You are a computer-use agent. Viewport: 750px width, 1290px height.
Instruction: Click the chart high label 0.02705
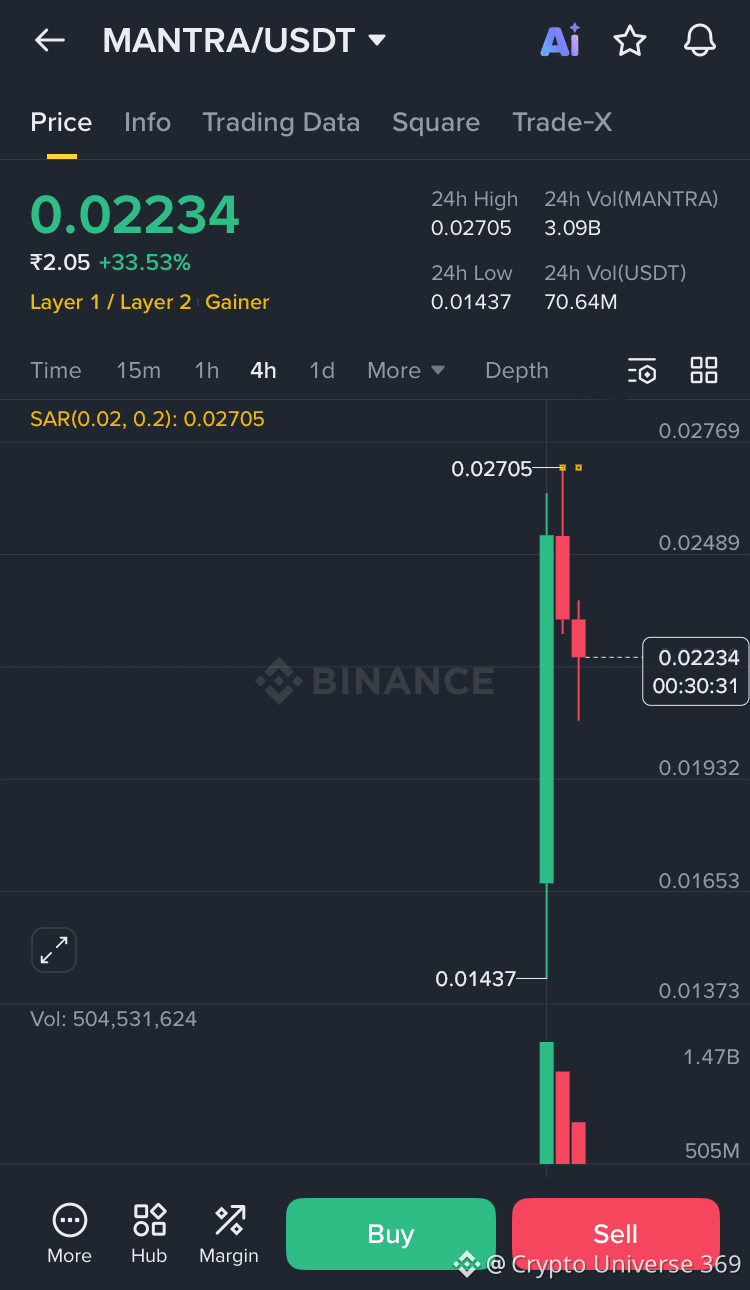[x=492, y=468]
